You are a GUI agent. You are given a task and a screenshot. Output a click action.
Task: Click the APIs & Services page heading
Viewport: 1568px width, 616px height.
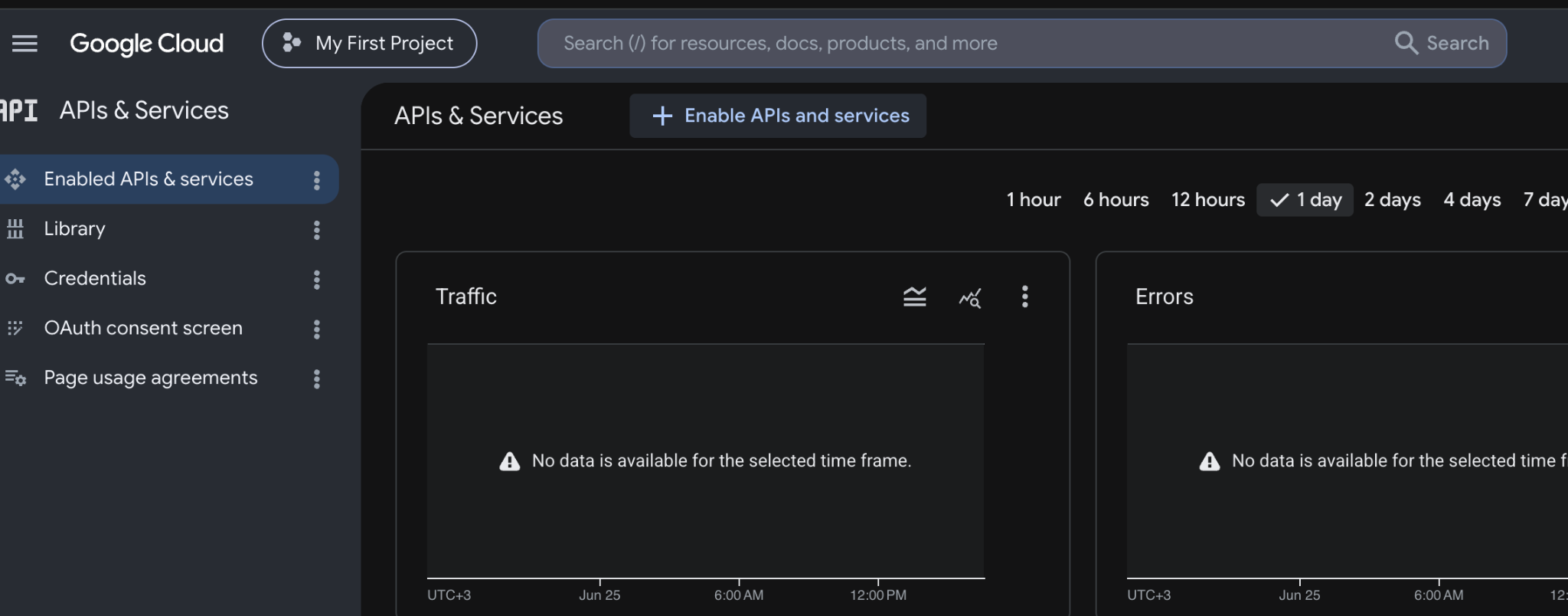(x=479, y=116)
